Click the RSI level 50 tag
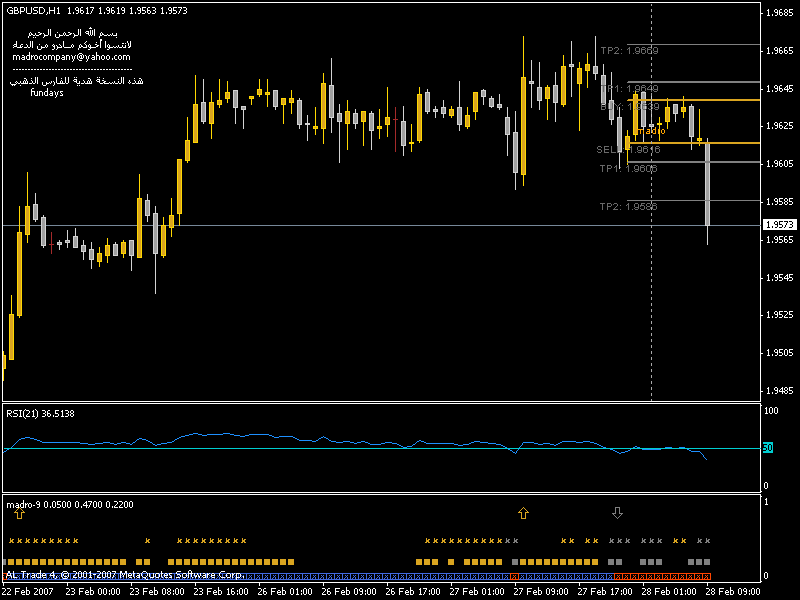The image size is (800, 600). click(768, 448)
